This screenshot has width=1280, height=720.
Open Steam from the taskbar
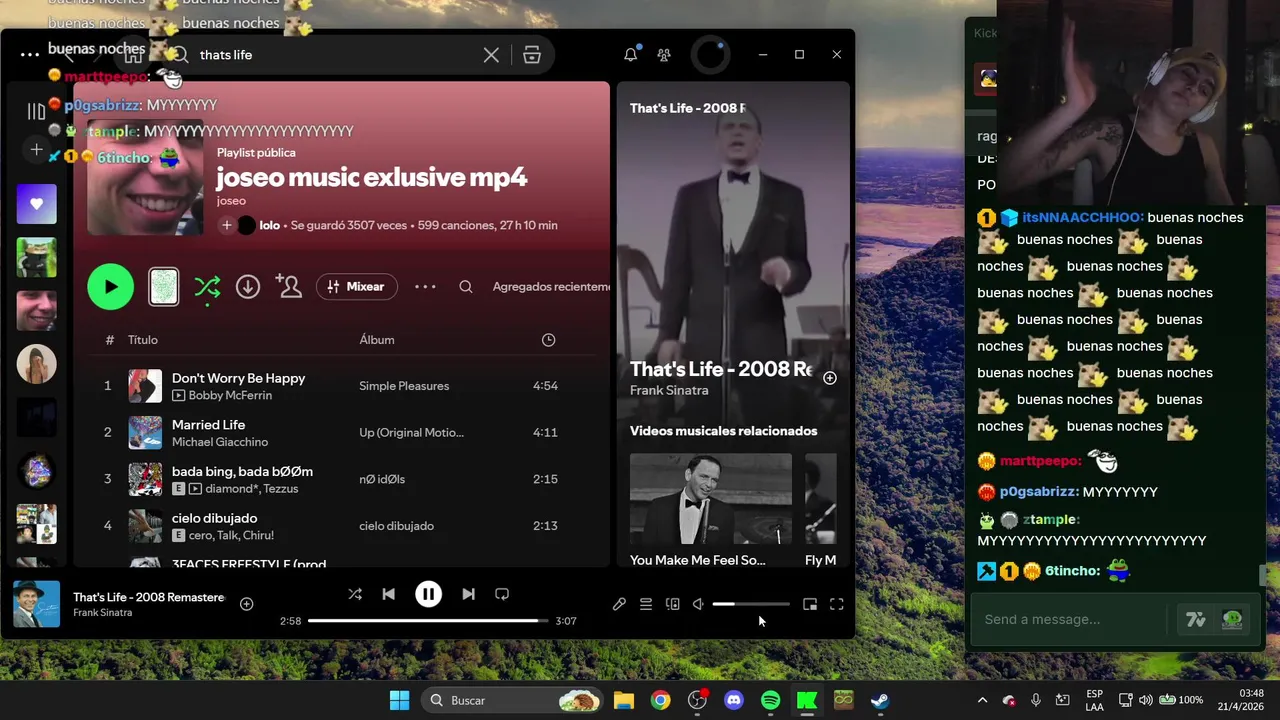[x=880, y=700]
